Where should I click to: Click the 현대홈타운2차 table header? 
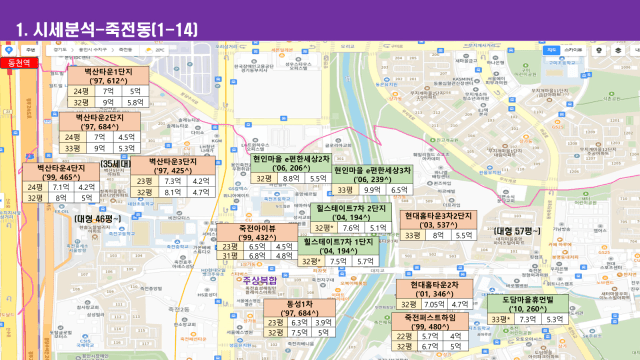click(x=434, y=289)
